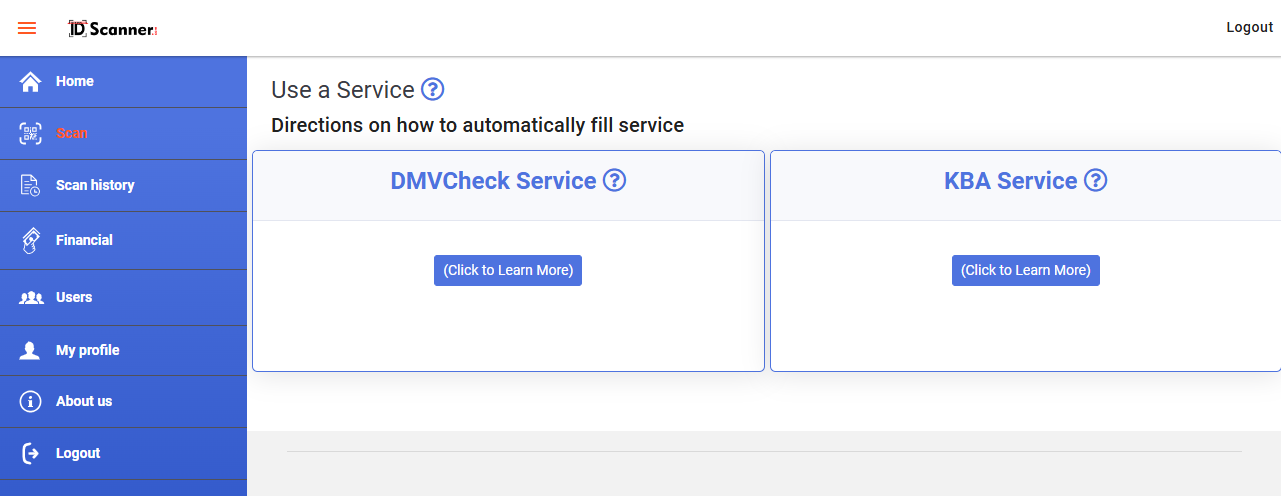Click the Users group icon
This screenshot has height=496, width=1281.
tap(31, 297)
